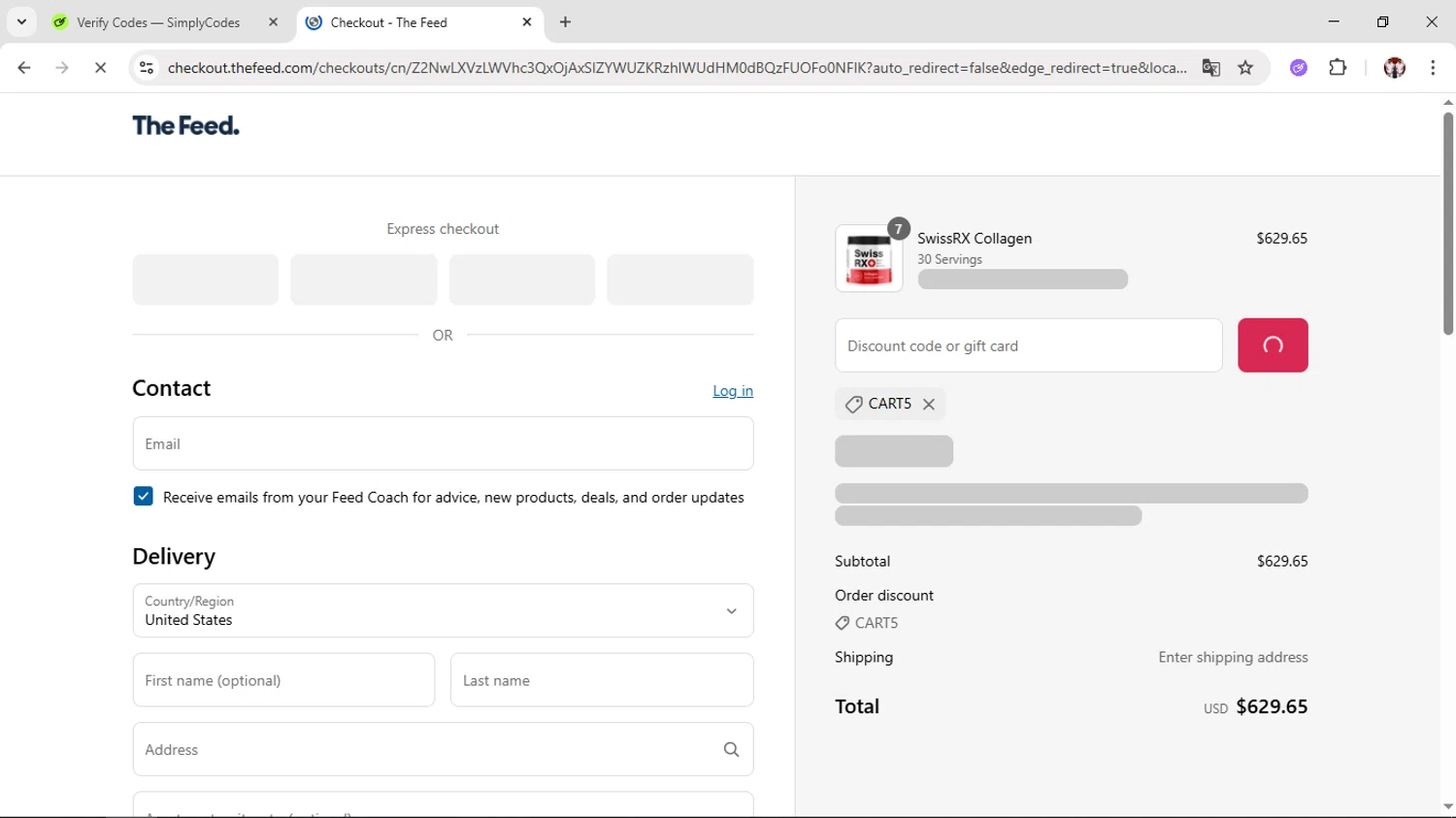Bookmark this page with the star
Image resolution: width=1456 pixels, height=818 pixels.
[x=1245, y=68]
